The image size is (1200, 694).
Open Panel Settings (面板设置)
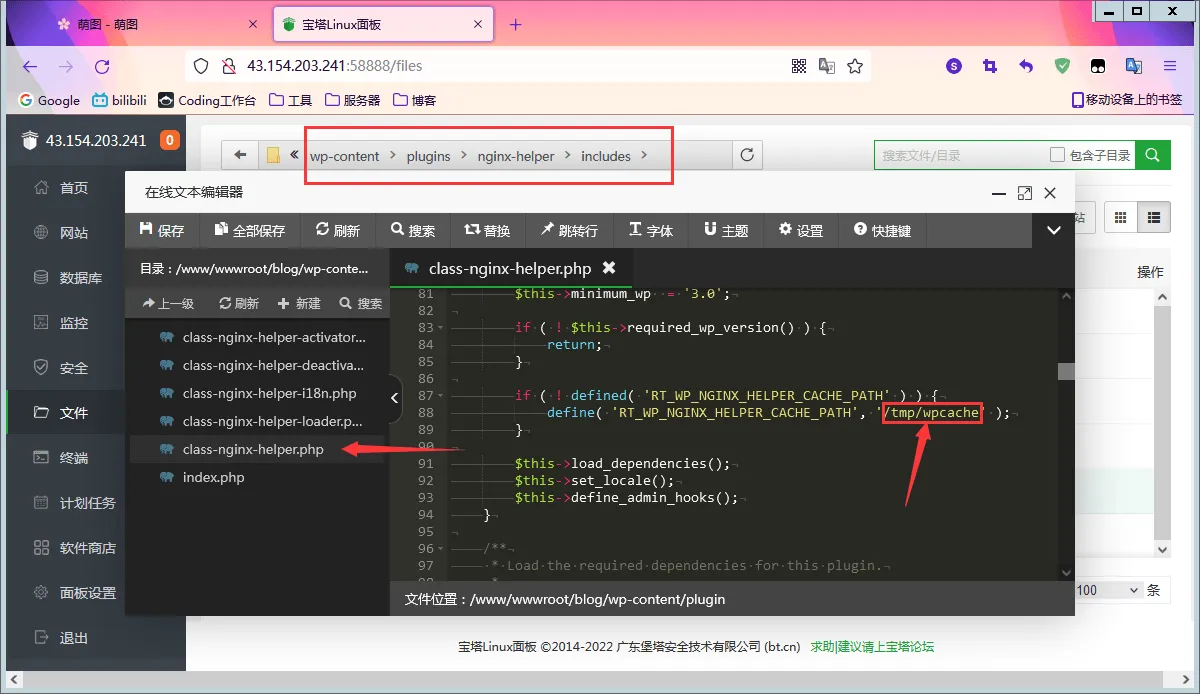click(x=75, y=592)
